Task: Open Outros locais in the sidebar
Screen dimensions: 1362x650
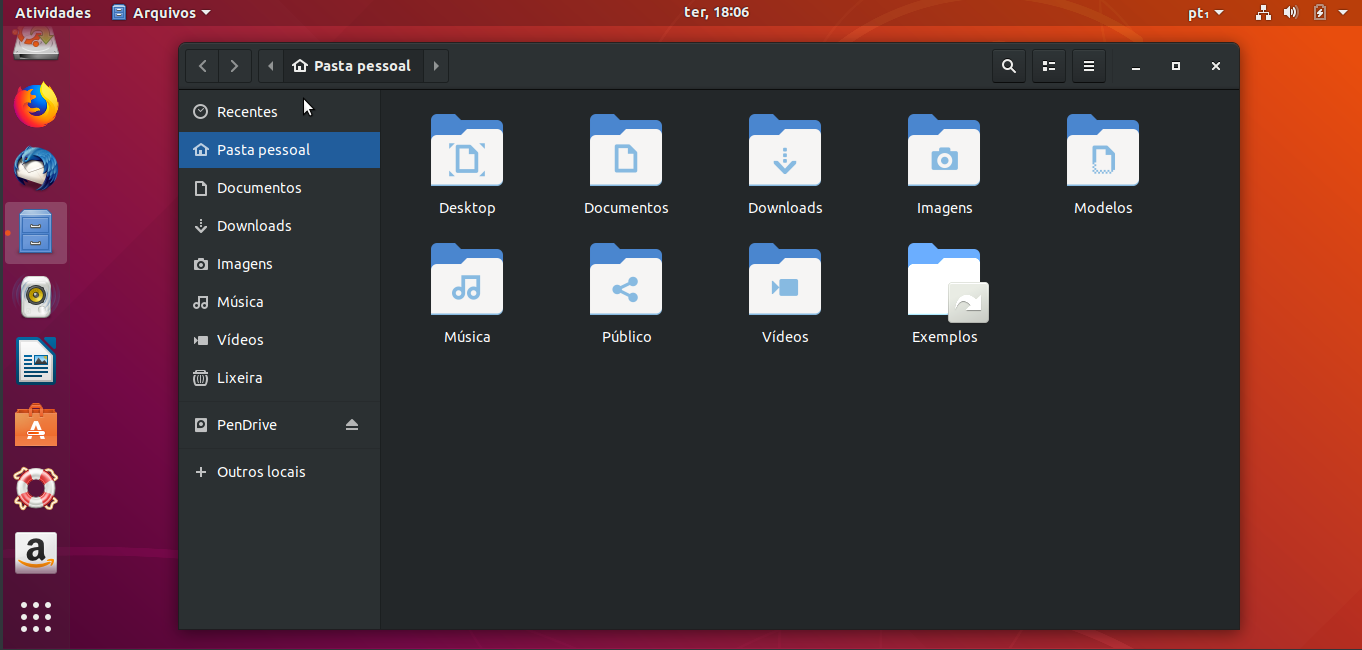Action: pyautogui.click(x=258, y=471)
